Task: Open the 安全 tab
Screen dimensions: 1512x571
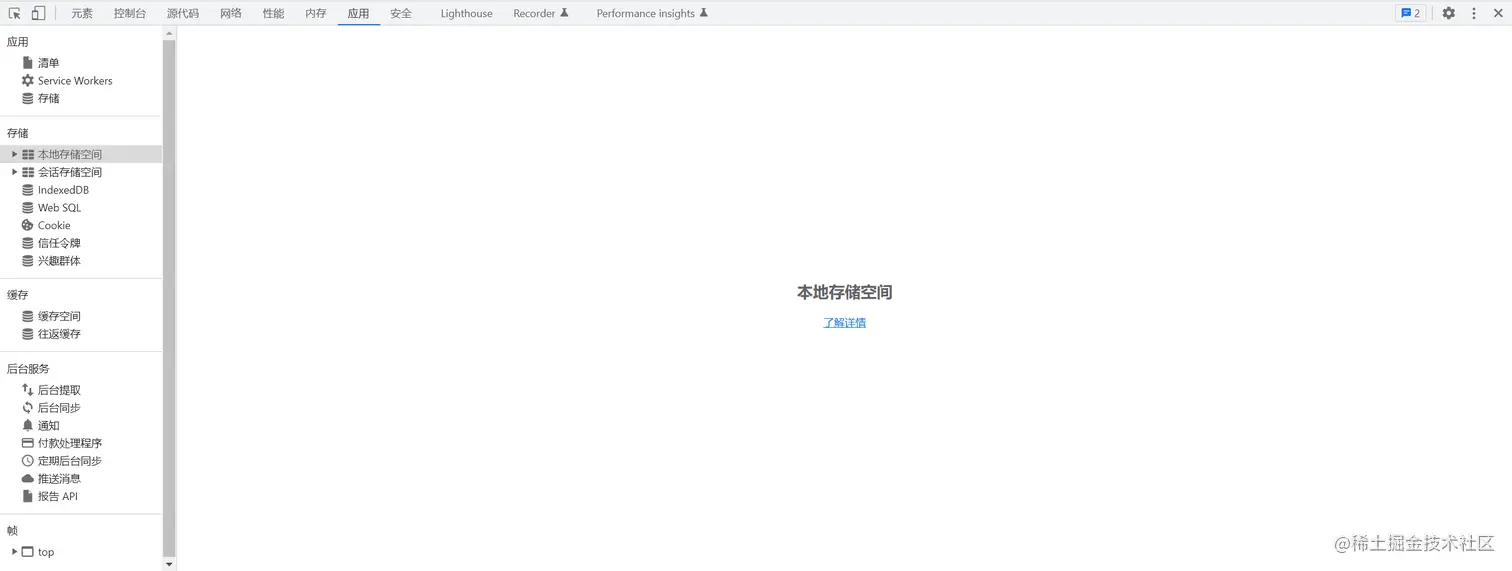Action: click(x=401, y=13)
